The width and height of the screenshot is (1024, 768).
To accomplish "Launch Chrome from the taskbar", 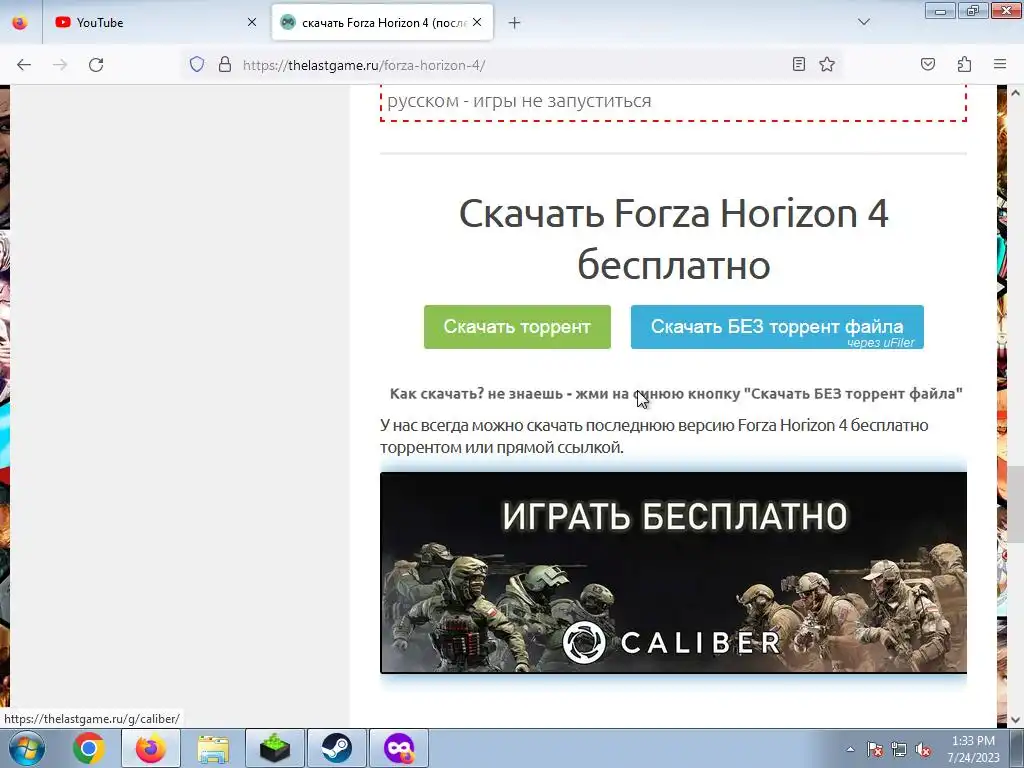I will 89,748.
